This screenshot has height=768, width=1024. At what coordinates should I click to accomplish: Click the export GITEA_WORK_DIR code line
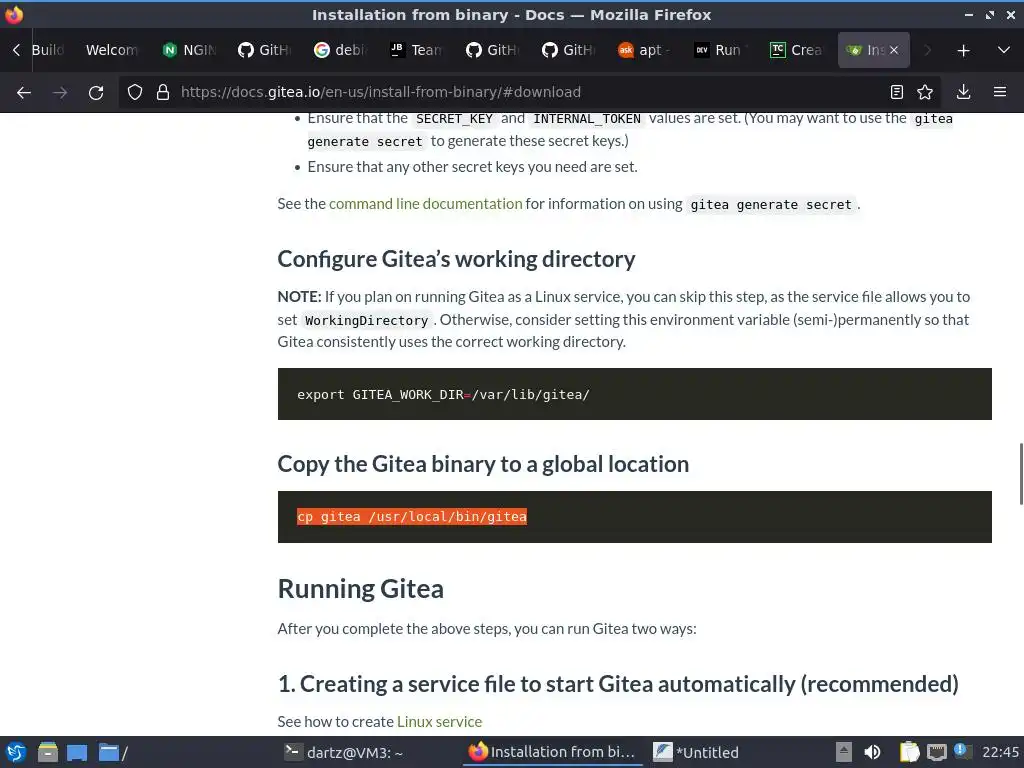pyautogui.click(x=443, y=394)
